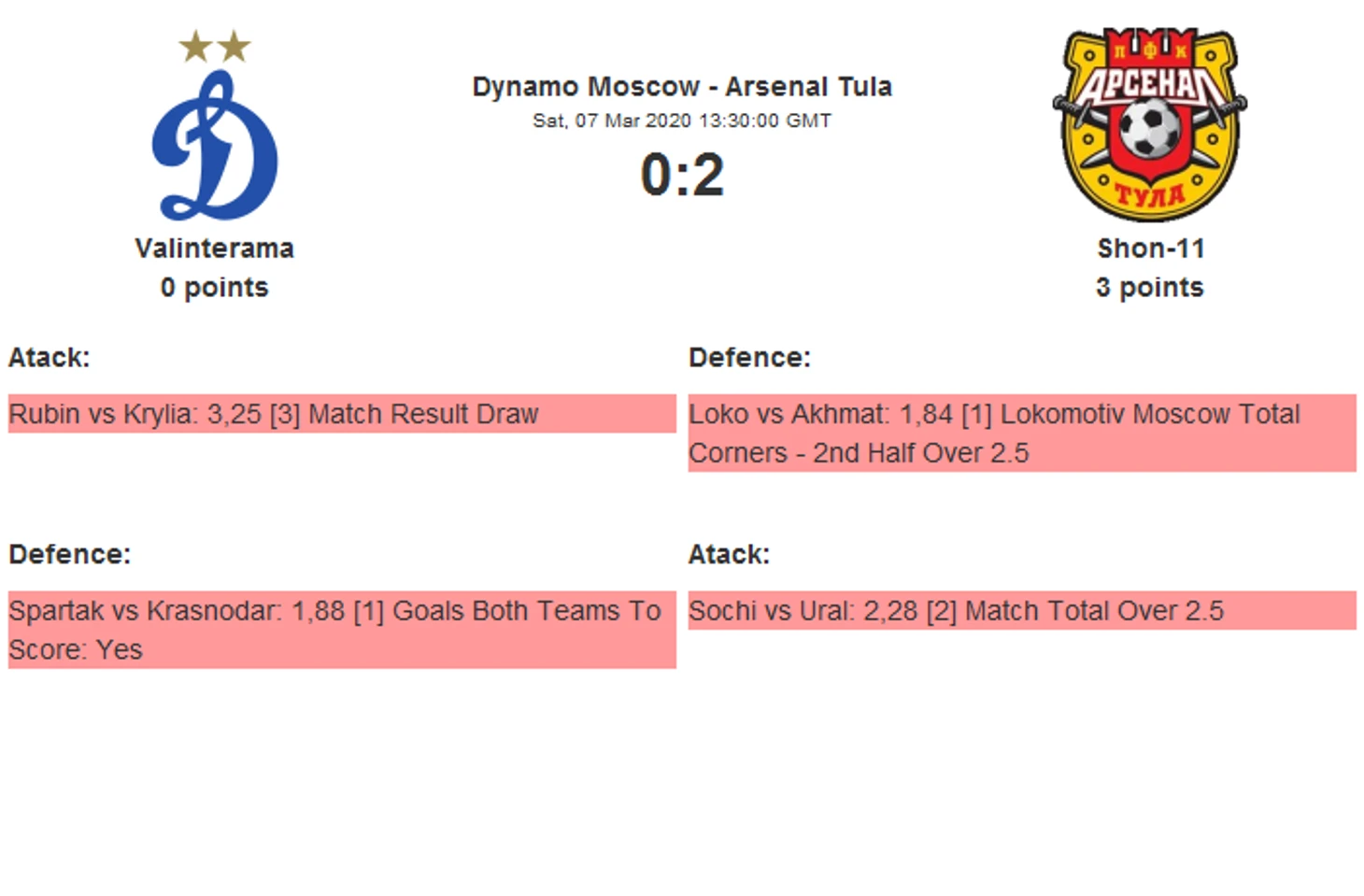Click the 3 points label under Shon-11
Screen dimensions: 1364x896
click(1150, 288)
